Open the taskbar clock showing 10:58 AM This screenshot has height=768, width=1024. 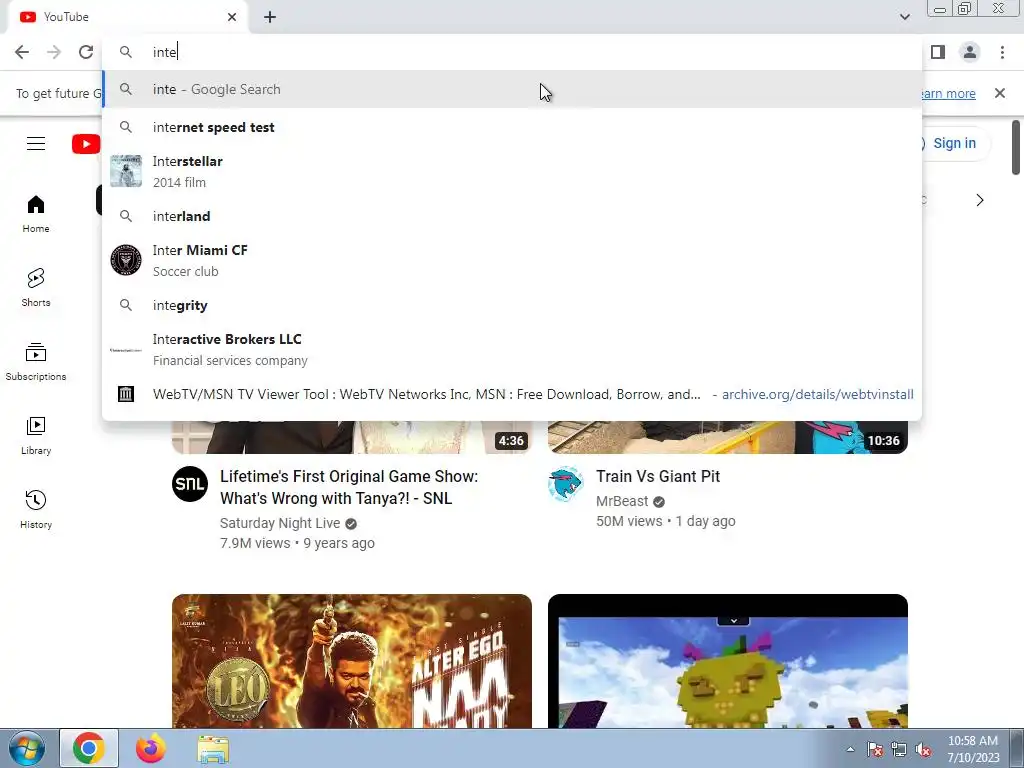(973, 749)
